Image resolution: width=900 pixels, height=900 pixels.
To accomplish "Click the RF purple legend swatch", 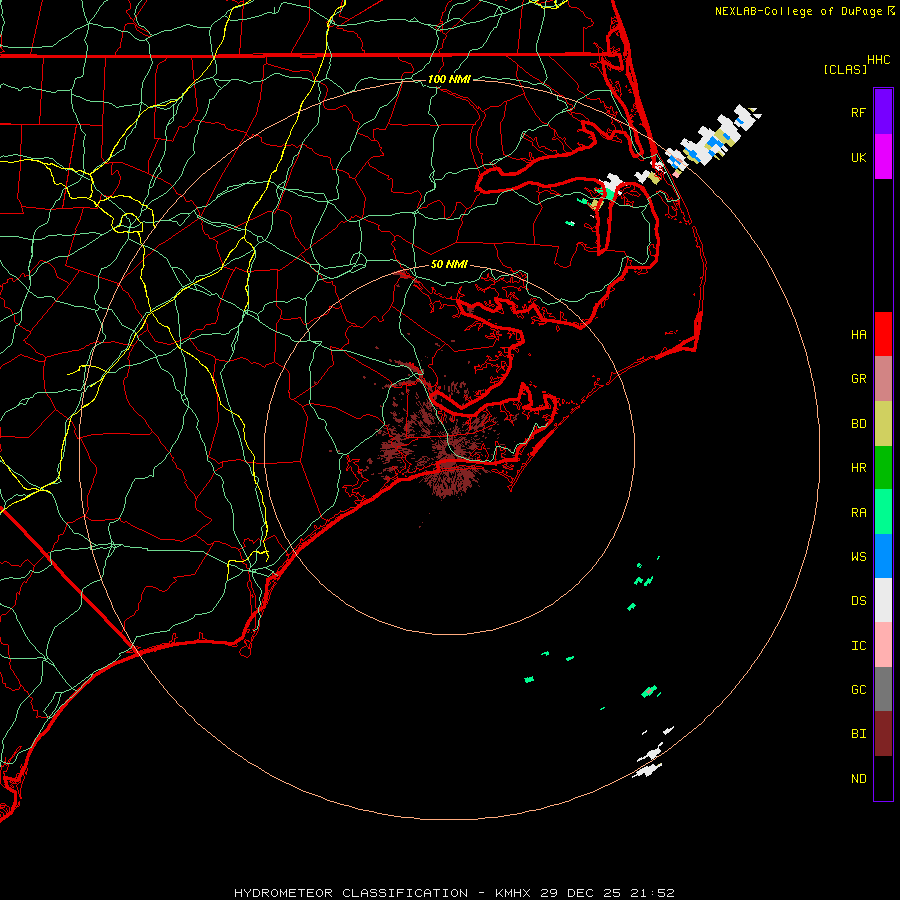I will point(883,112).
